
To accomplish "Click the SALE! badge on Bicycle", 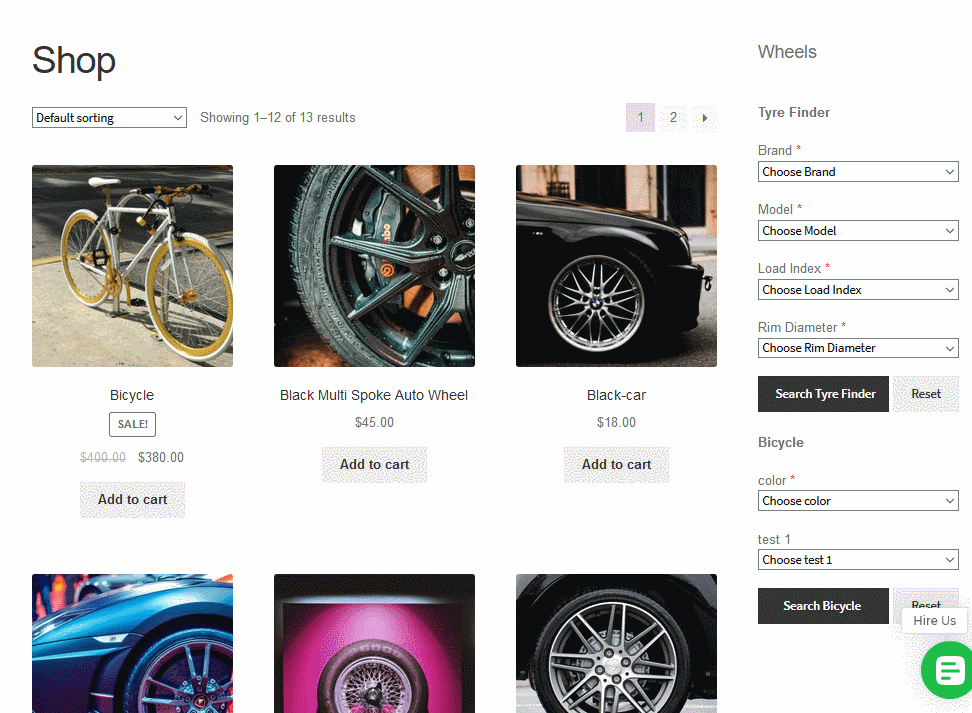I will click(x=133, y=424).
